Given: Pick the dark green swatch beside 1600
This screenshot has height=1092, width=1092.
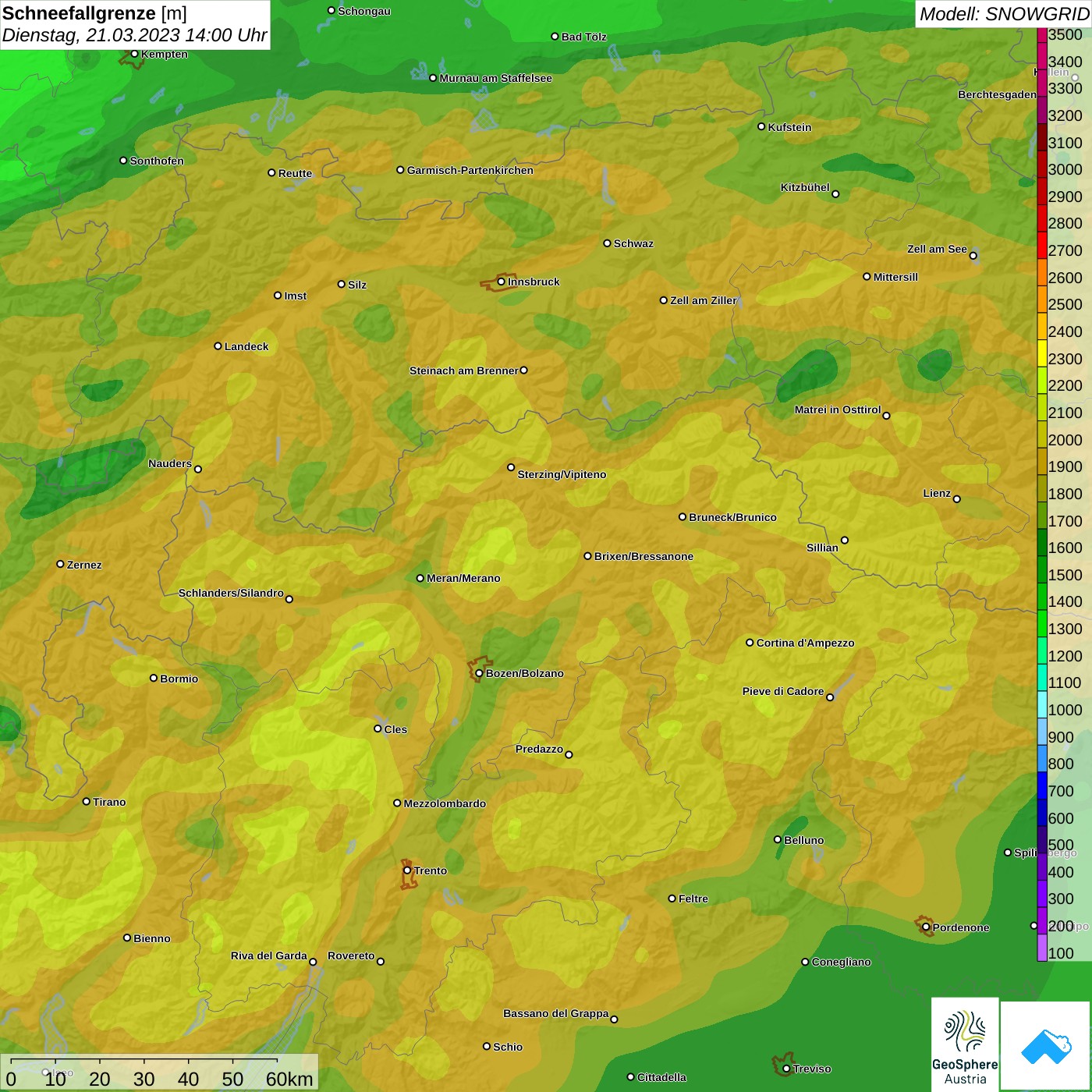Looking at the screenshot, I should tap(1042, 543).
